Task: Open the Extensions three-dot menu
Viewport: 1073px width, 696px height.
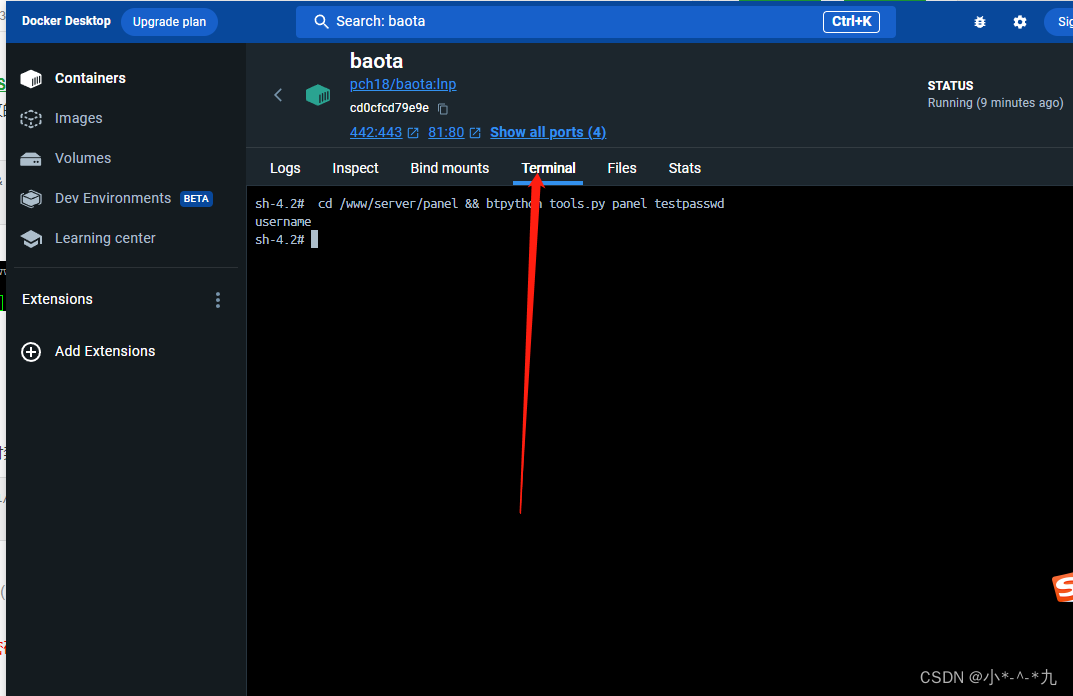Action: (218, 300)
